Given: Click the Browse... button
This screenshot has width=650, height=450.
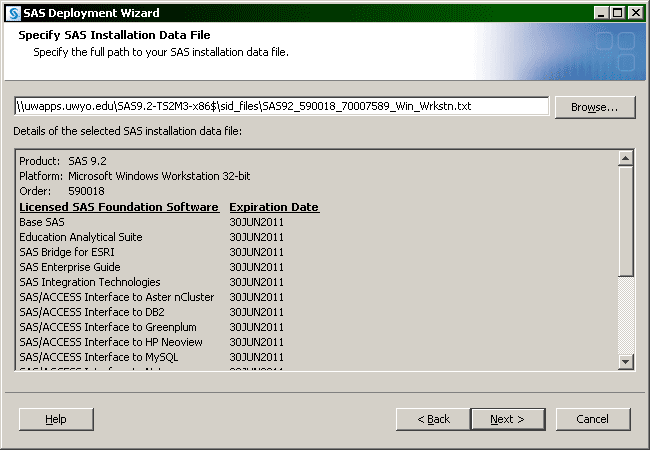Looking at the screenshot, I should (595, 107).
